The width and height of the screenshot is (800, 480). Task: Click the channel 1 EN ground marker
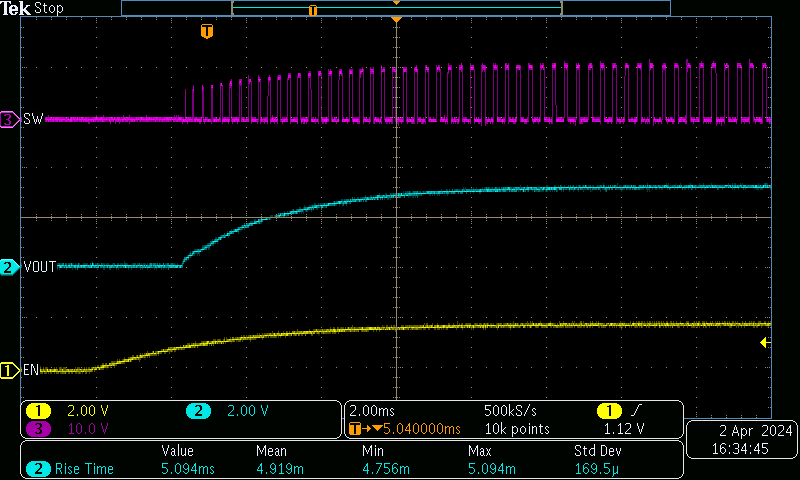coord(9,370)
